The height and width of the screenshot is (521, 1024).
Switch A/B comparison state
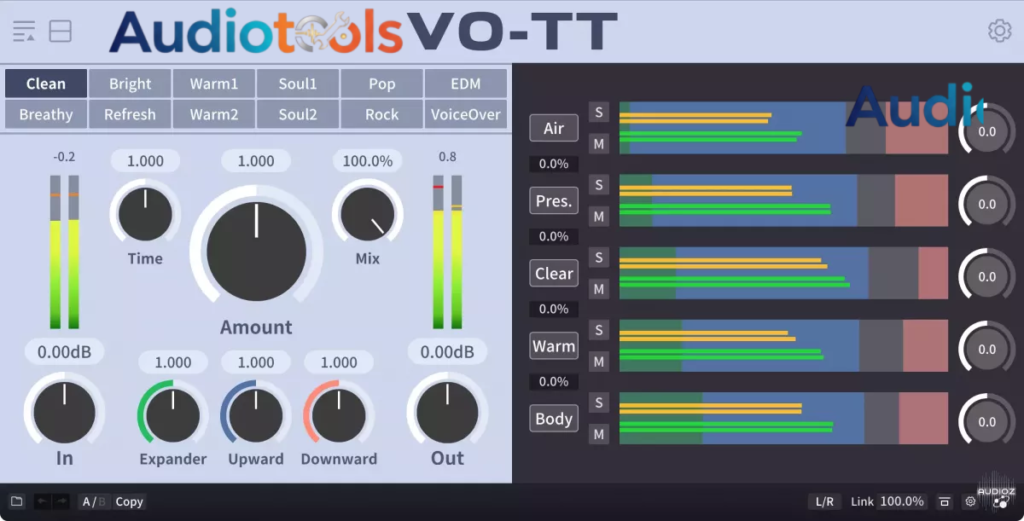coord(93,501)
